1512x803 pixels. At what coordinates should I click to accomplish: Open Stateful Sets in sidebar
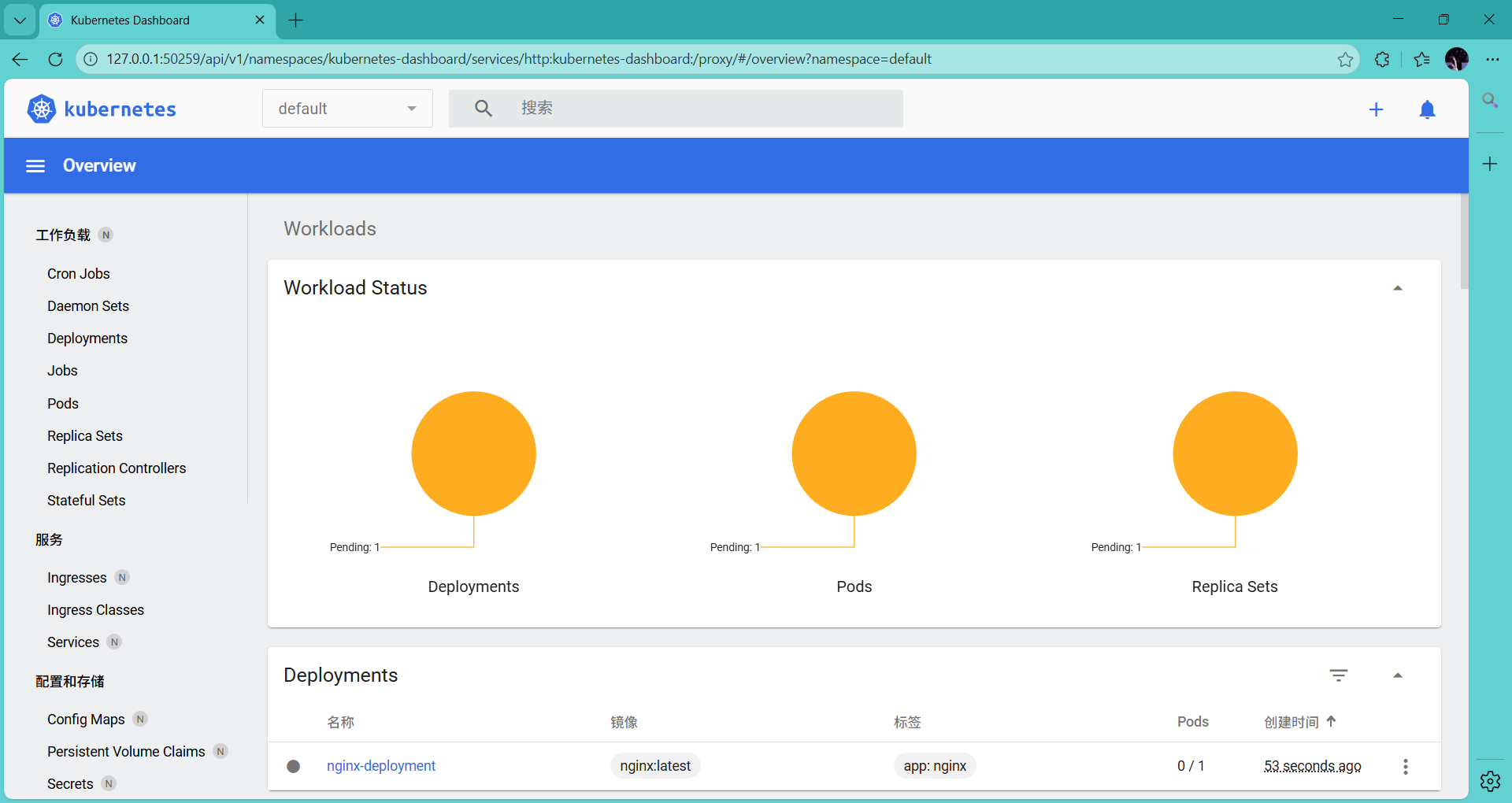87,501
